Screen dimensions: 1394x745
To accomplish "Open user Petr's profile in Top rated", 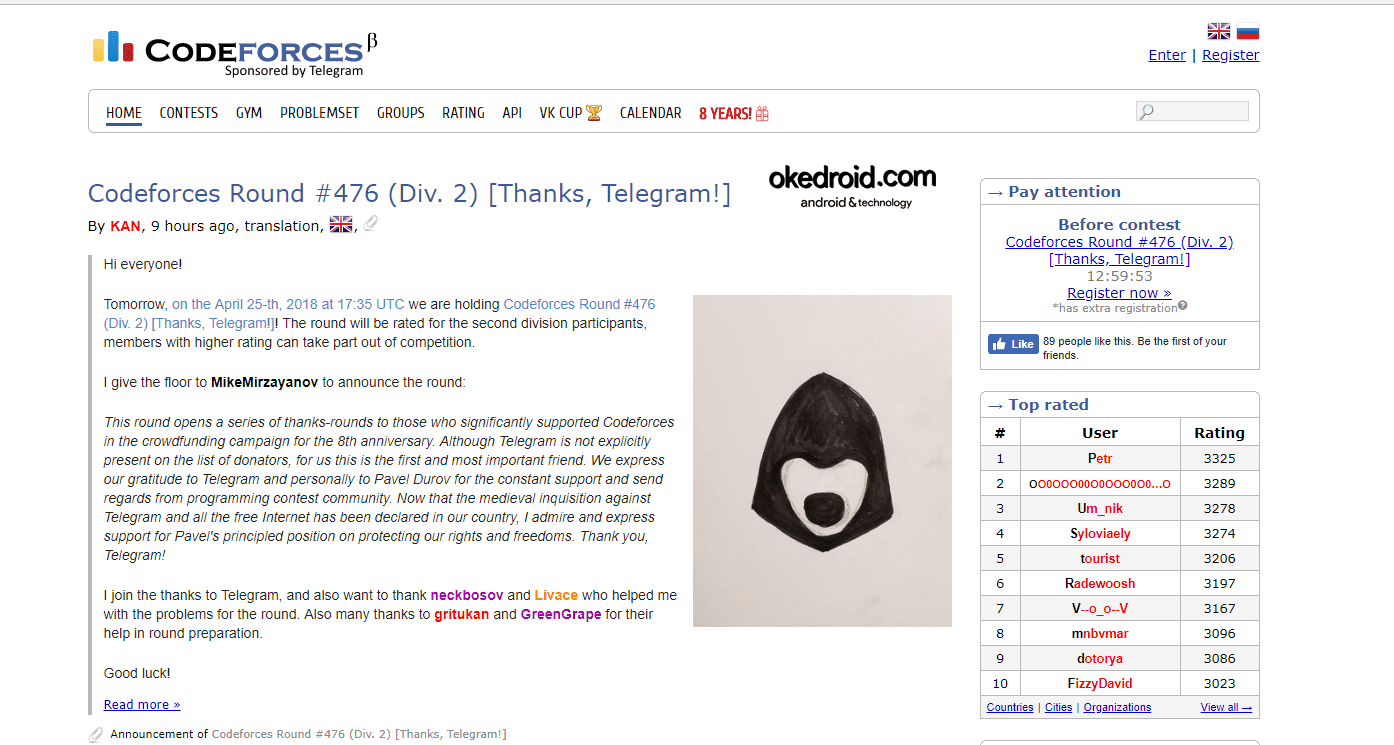I will [x=1100, y=458].
